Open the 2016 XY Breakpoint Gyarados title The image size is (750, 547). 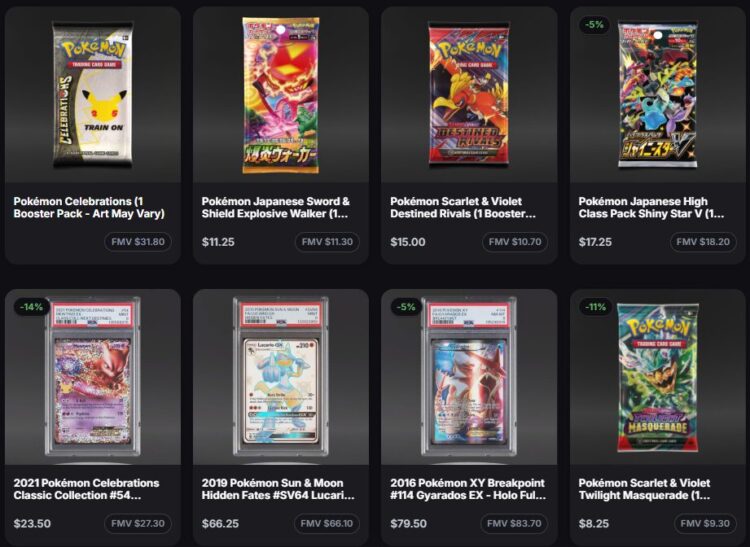[468, 489]
